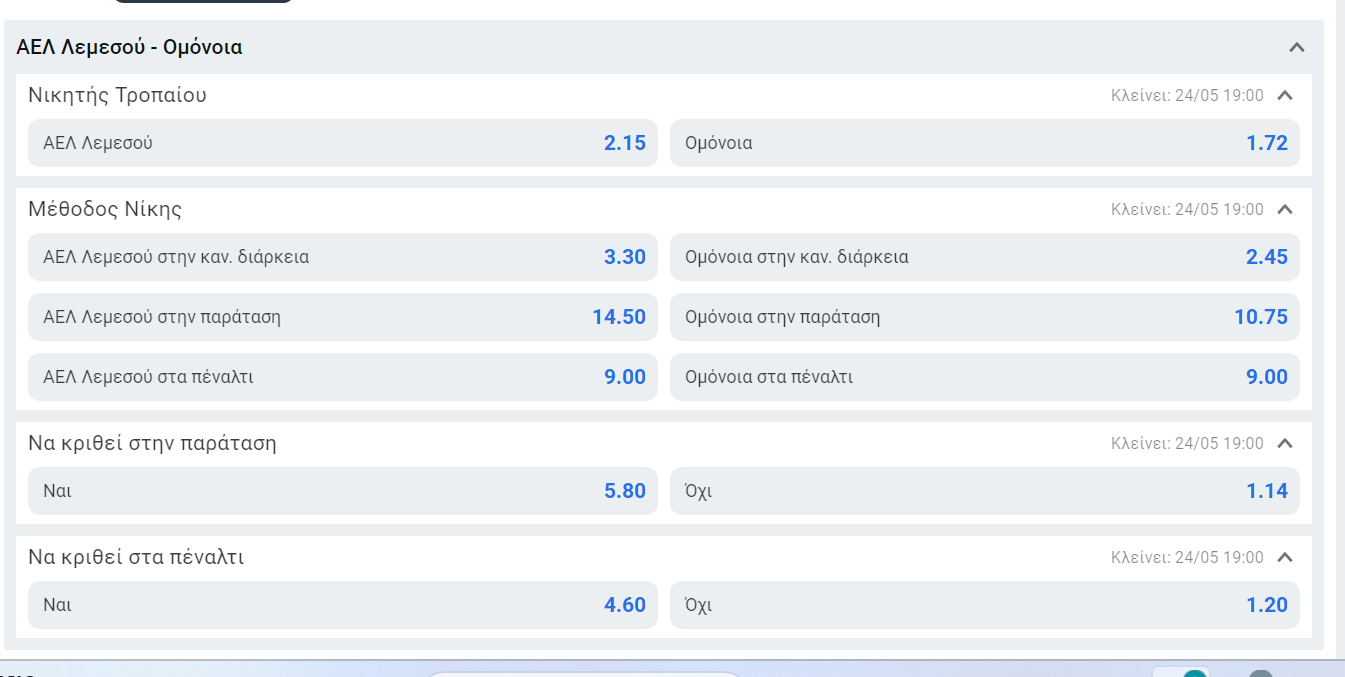Bet on Ομόνοια στα πέναλτι
This screenshot has height=677, width=1345.
pyautogui.click(x=985, y=377)
